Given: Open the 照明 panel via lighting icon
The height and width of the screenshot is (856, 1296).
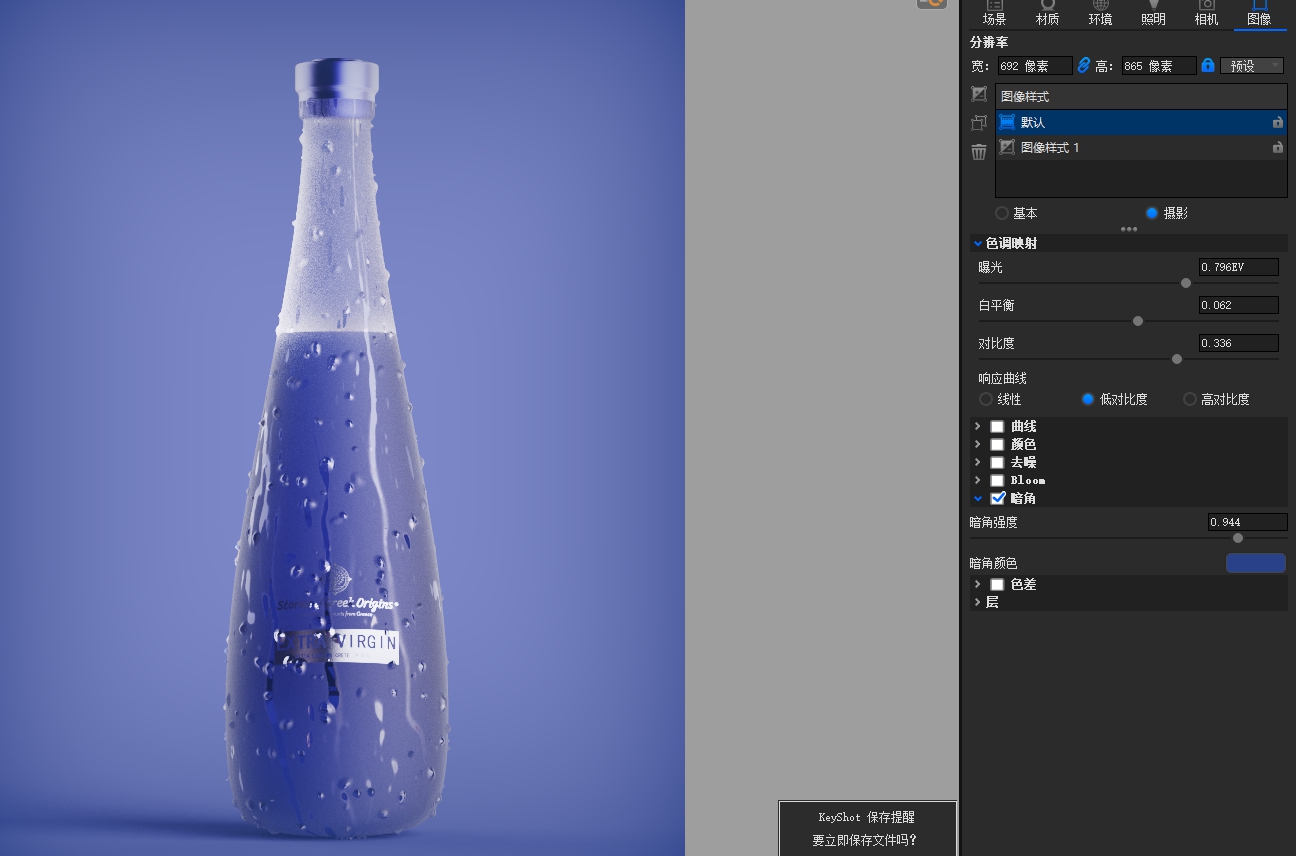Looking at the screenshot, I should click(1153, 14).
